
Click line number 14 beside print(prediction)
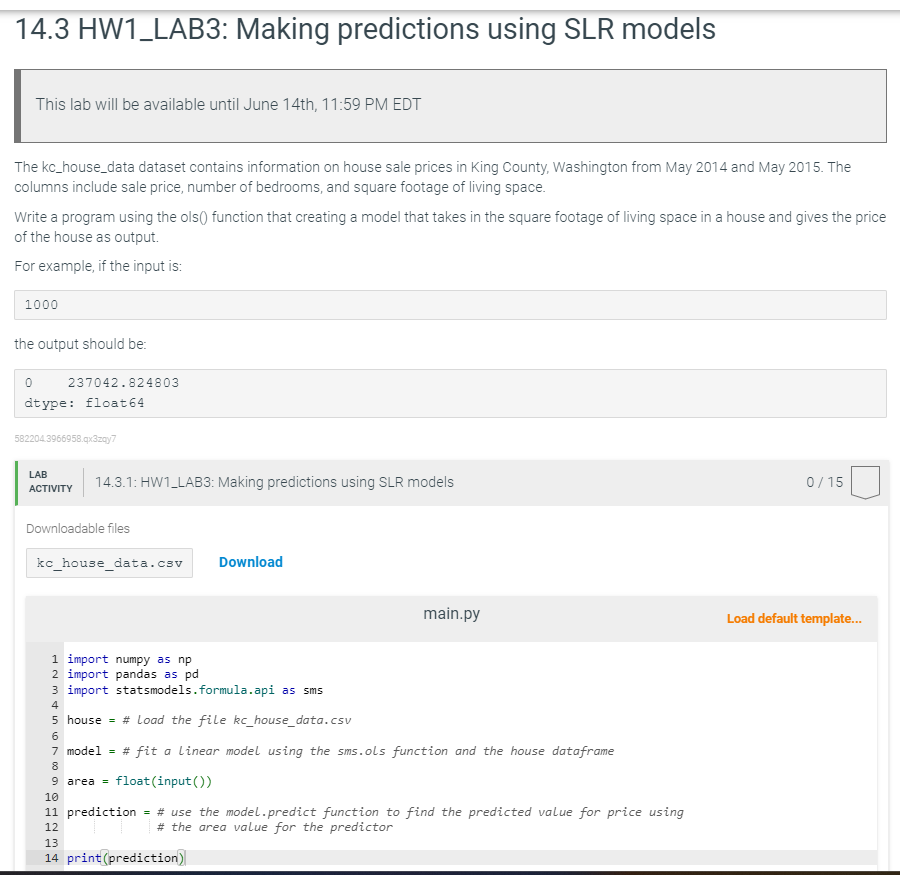(x=51, y=857)
